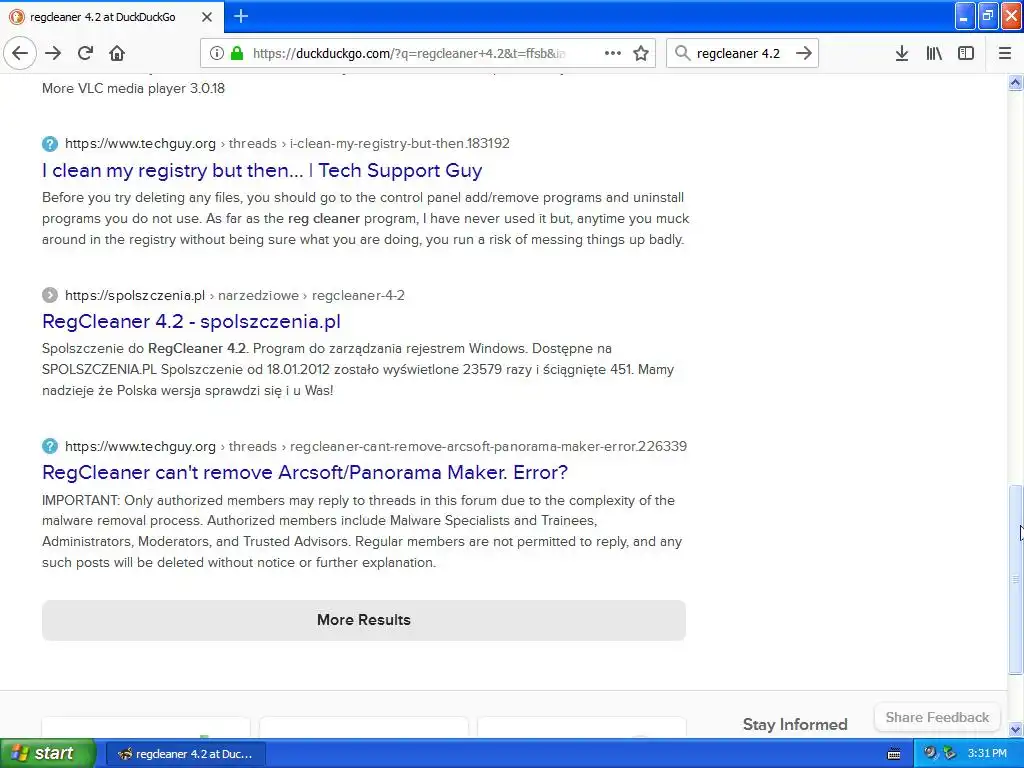This screenshot has height=768, width=1024.
Task: Click first system tray icon
Action: 930,754
